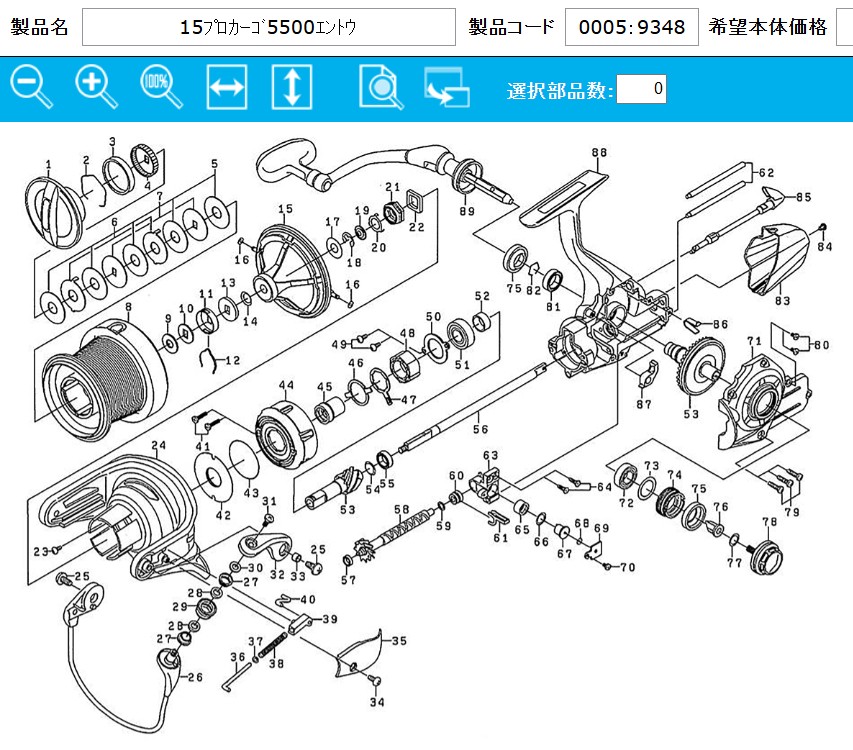853x750 pixels.
Task: Click the open in separate window icon
Action: point(447,87)
